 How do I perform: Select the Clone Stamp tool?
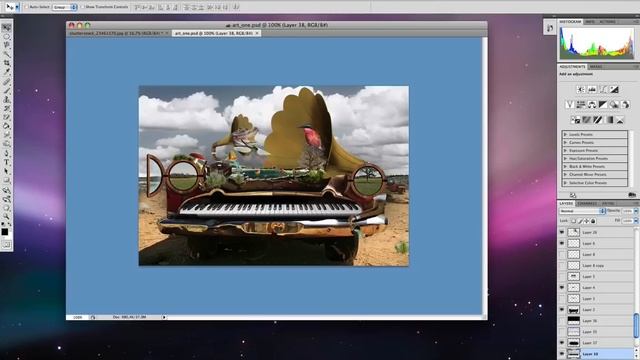coord(7,100)
